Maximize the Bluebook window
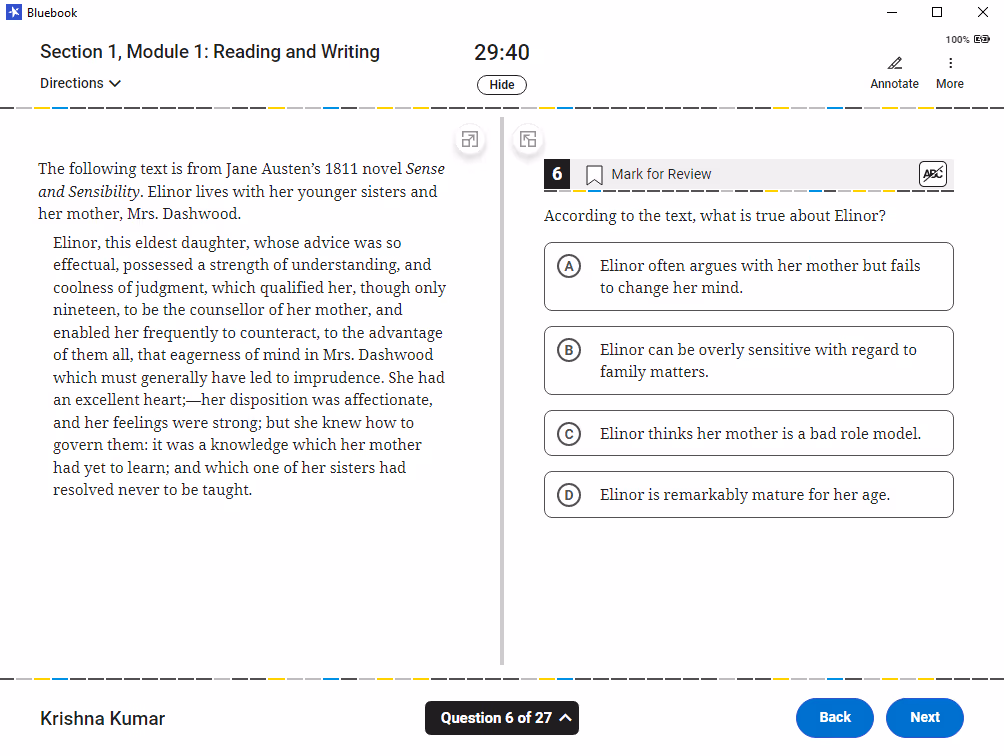The height and width of the screenshot is (756, 1004). click(x=937, y=12)
